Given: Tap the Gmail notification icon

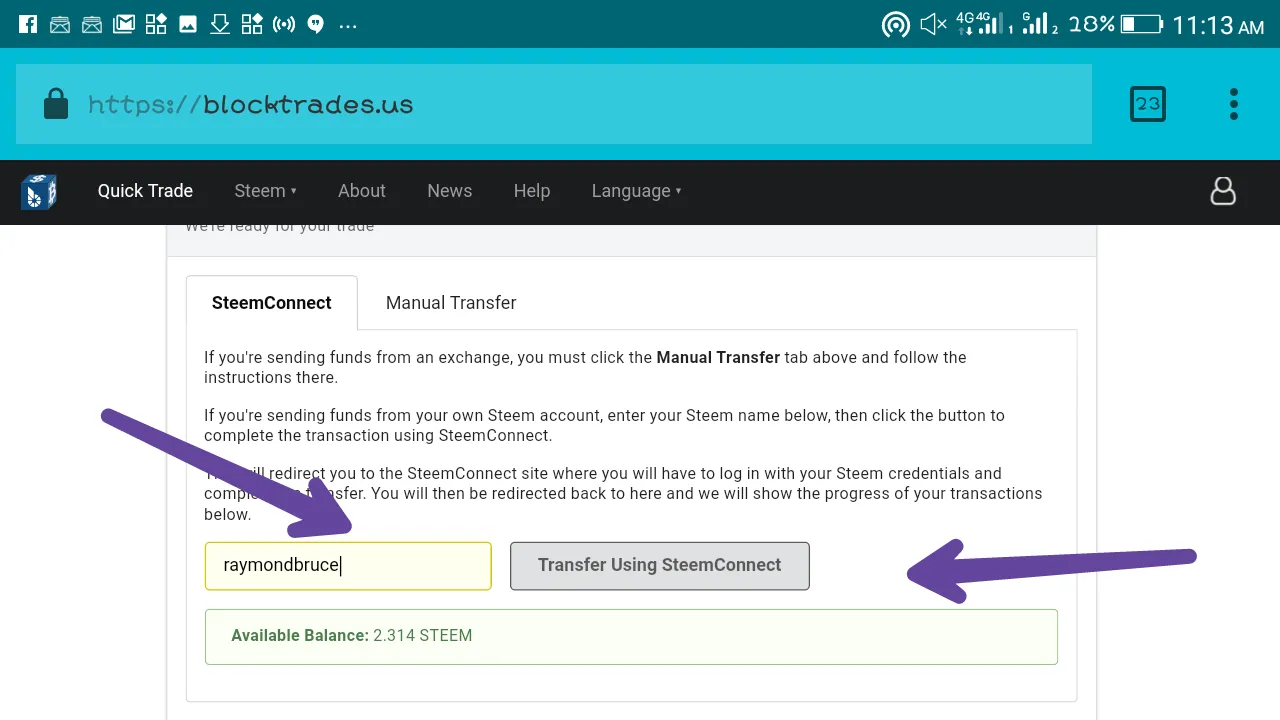Looking at the screenshot, I should click(x=124, y=24).
